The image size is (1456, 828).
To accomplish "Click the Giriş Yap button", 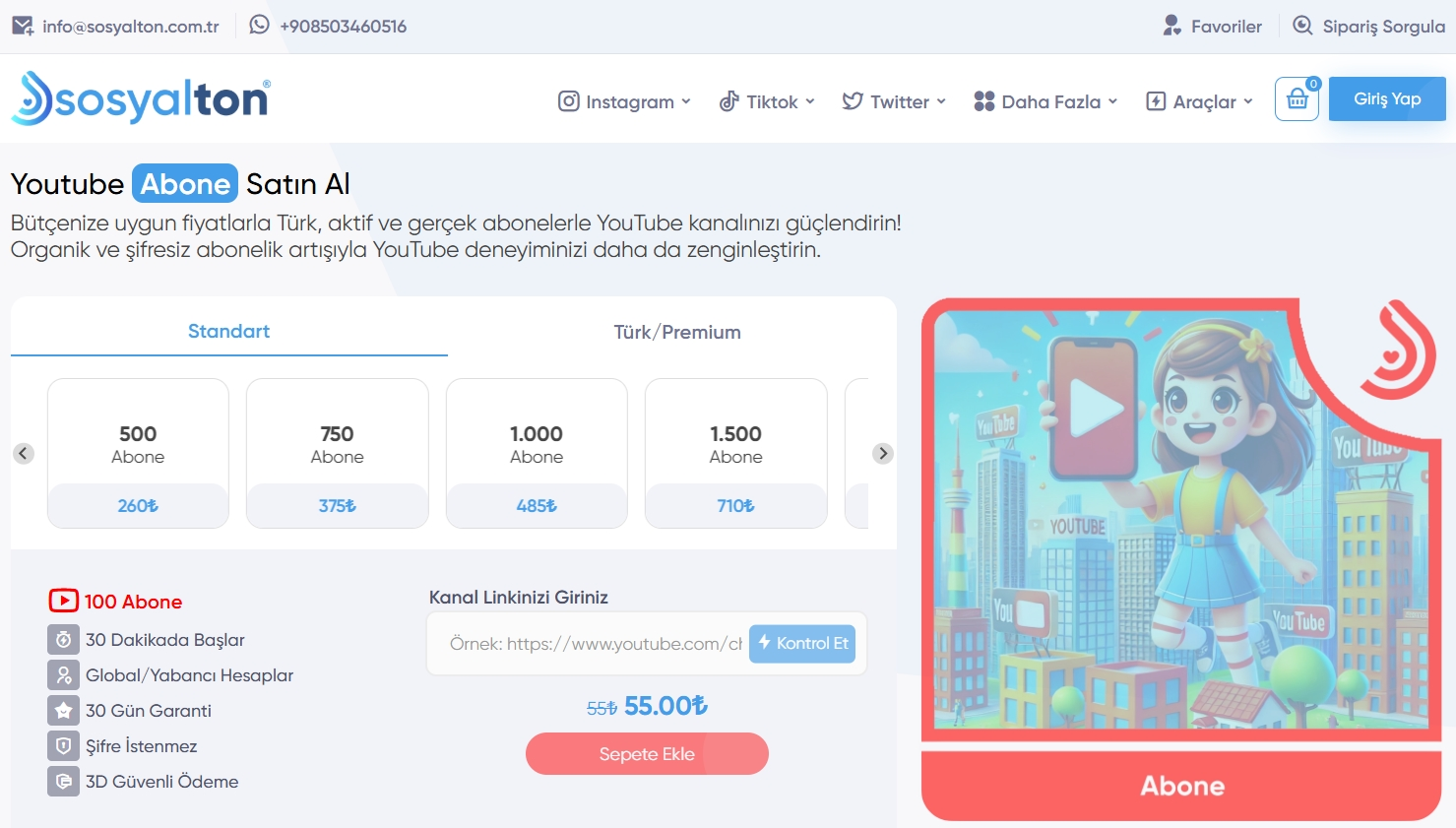I will [1387, 98].
